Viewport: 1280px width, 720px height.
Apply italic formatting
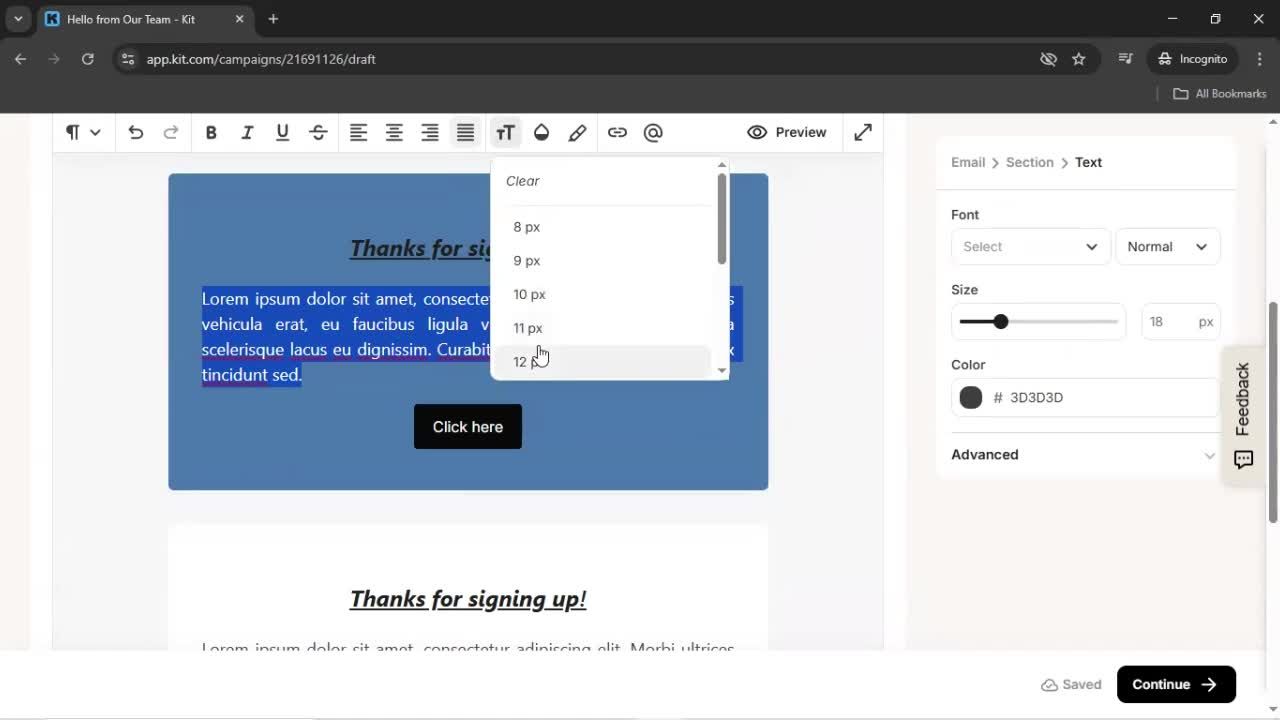pyautogui.click(x=247, y=132)
